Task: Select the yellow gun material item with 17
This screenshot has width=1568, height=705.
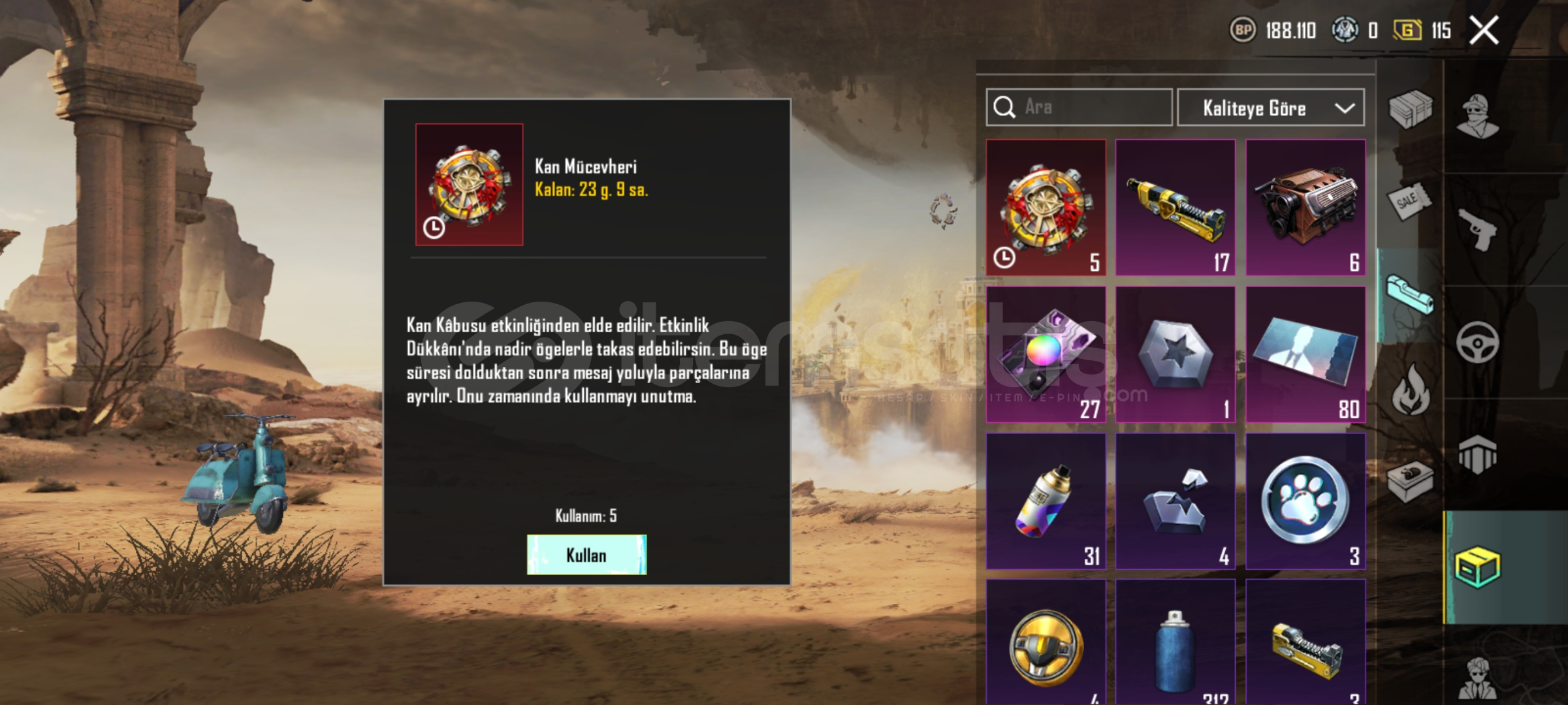Action: coord(1175,208)
